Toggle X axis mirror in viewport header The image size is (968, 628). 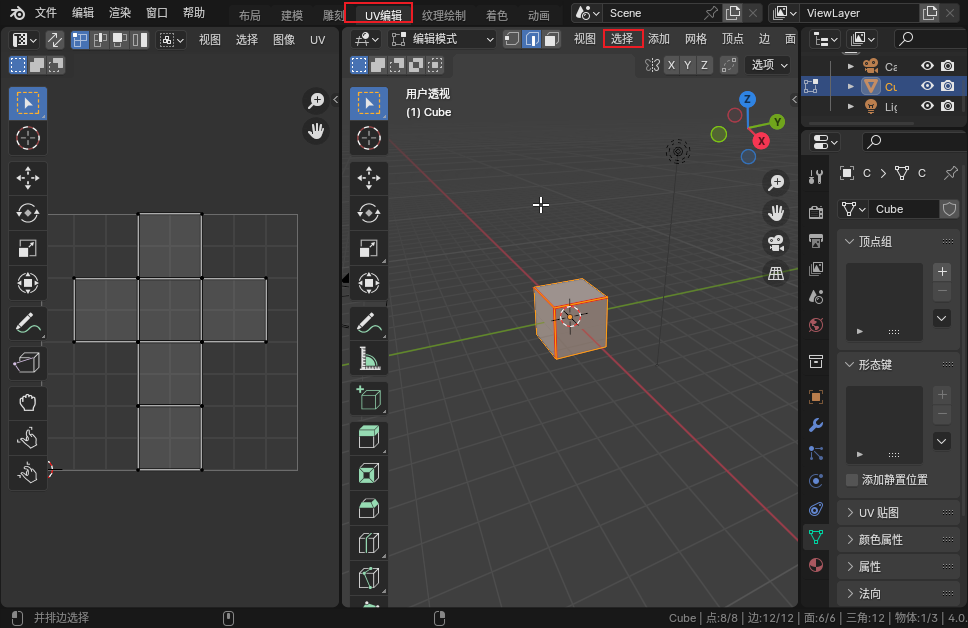[672, 65]
